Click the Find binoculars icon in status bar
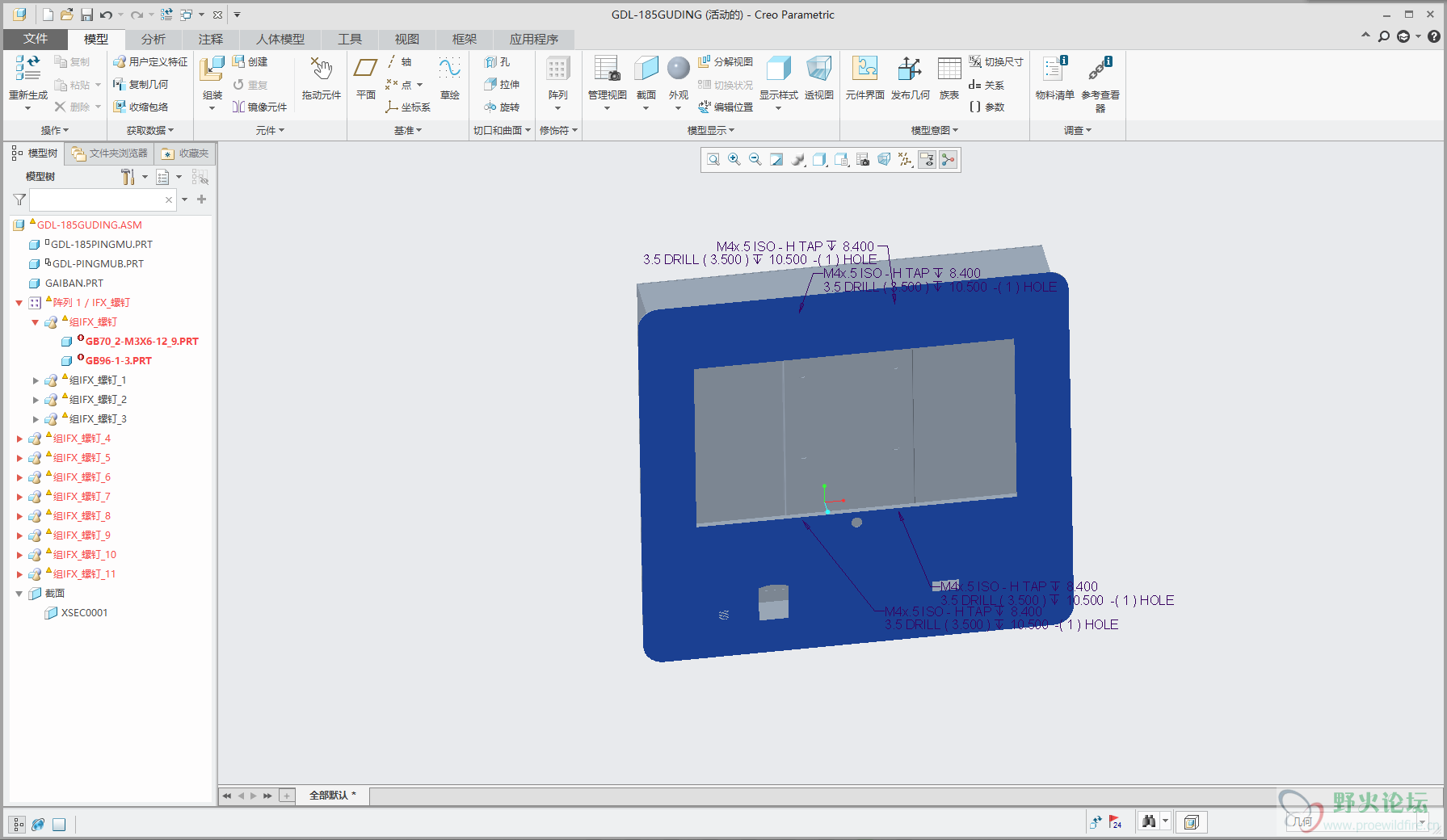1447x840 pixels. [x=1149, y=821]
